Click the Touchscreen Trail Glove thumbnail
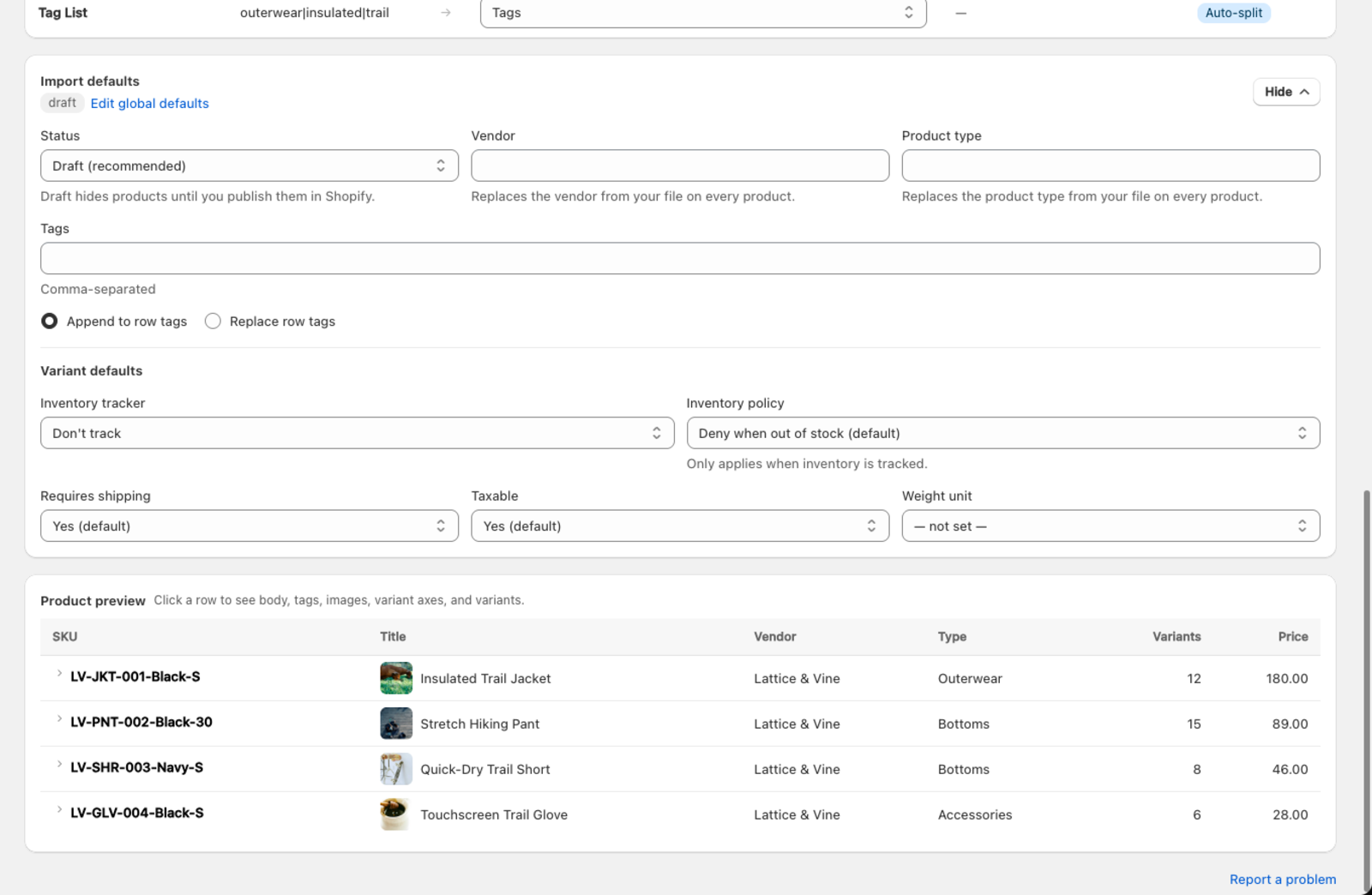Image resolution: width=1372 pixels, height=895 pixels. point(396,814)
